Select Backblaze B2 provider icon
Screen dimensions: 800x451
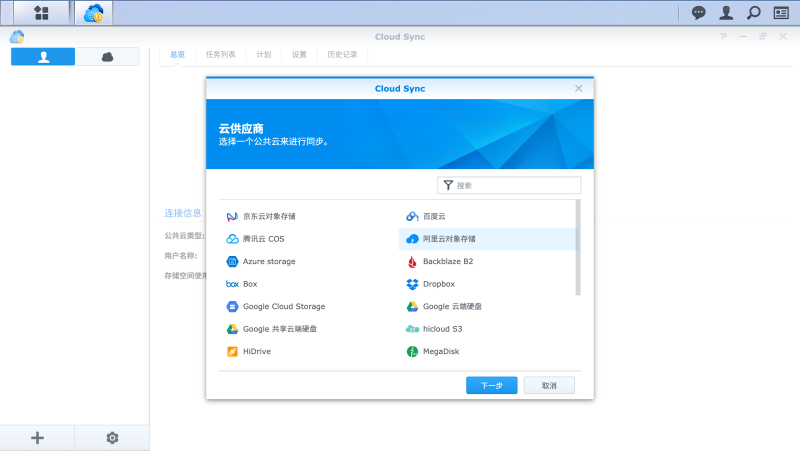[412, 261]
